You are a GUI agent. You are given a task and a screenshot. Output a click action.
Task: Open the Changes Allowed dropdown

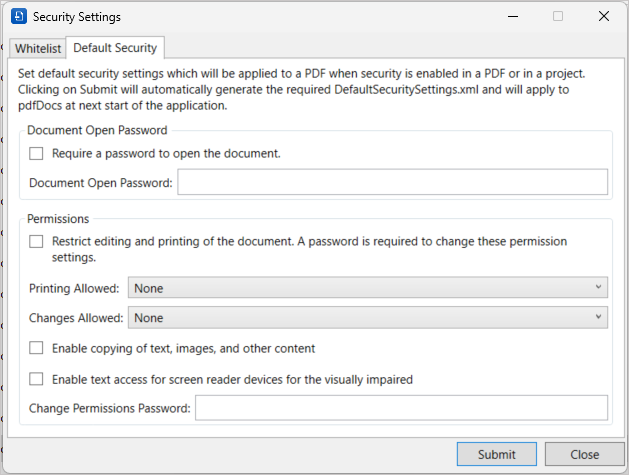[x=368, y=317]
